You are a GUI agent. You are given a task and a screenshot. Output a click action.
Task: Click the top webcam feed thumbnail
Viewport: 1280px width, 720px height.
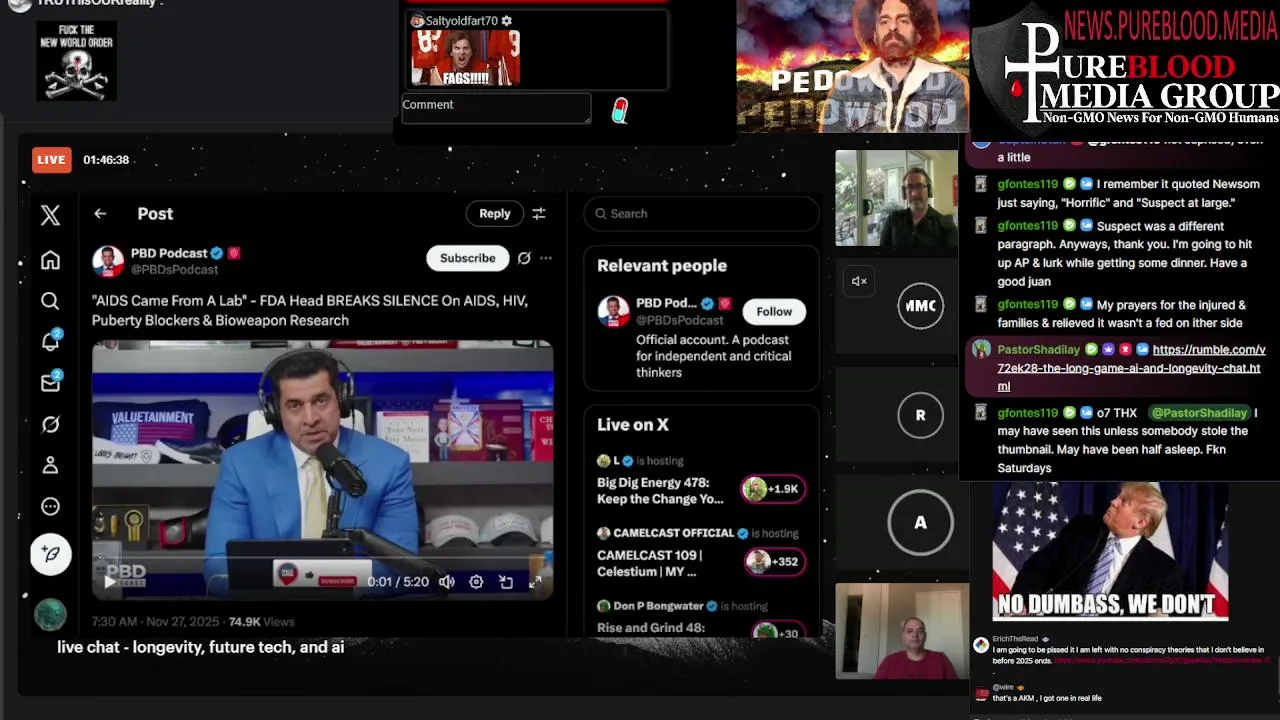pos(896,198)
